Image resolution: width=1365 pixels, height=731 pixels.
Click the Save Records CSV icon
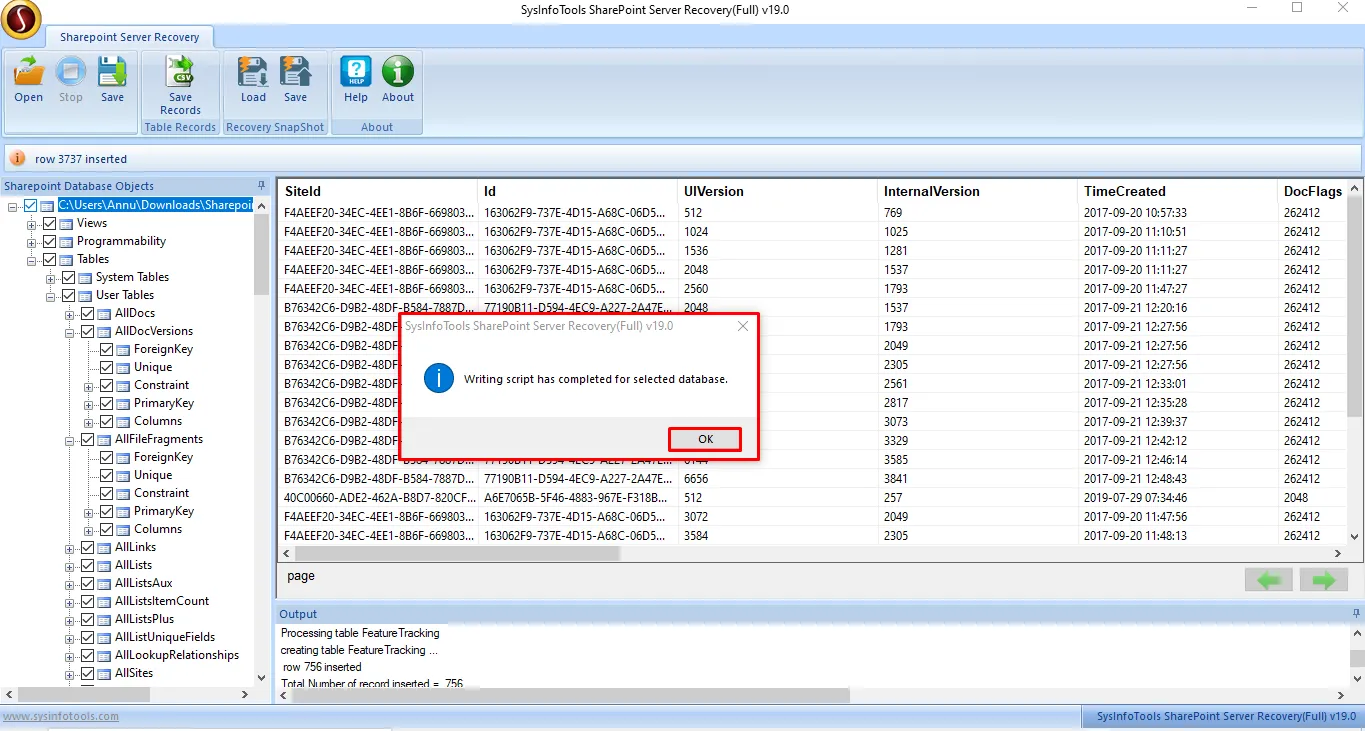click(x=180, y=72)
